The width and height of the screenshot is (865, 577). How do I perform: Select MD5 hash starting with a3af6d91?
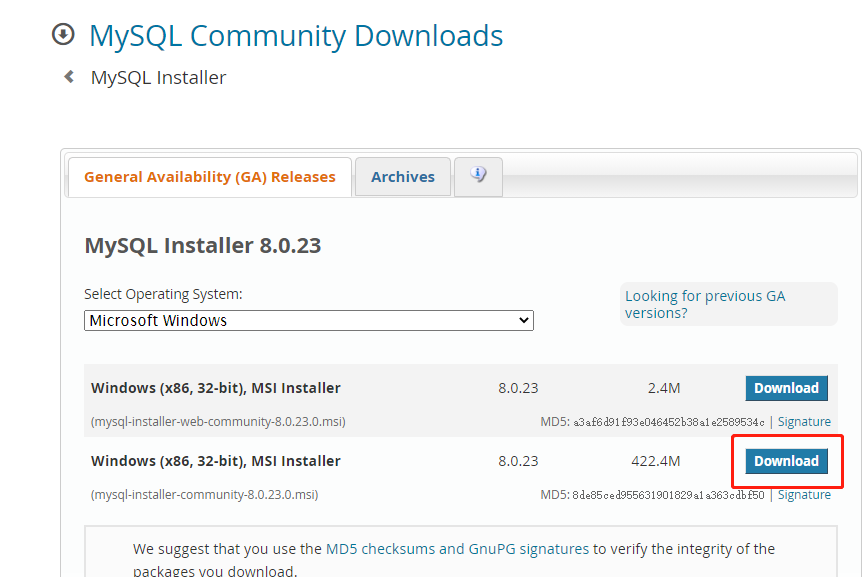[669, 423]
